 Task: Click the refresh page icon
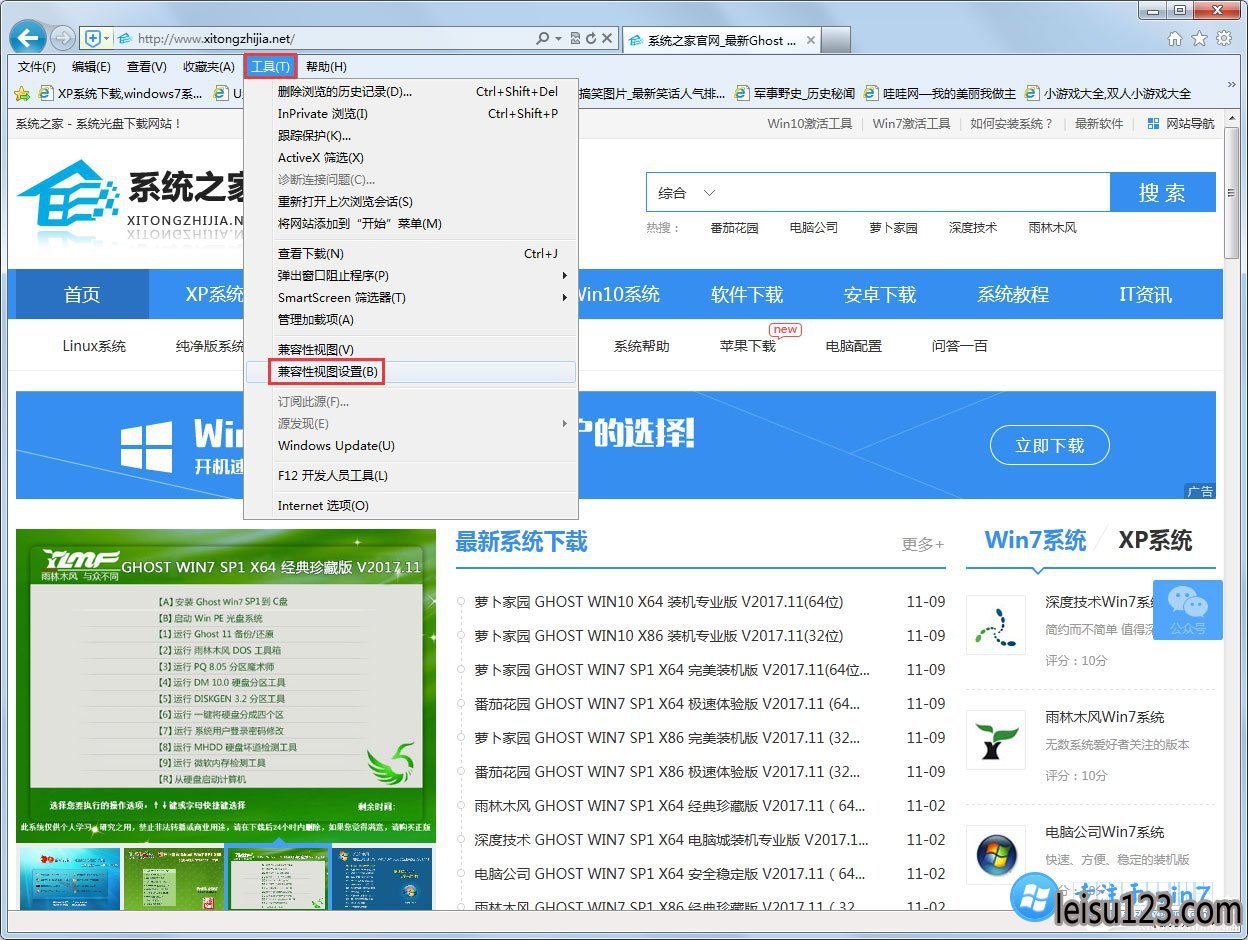[x=591, y=38]
